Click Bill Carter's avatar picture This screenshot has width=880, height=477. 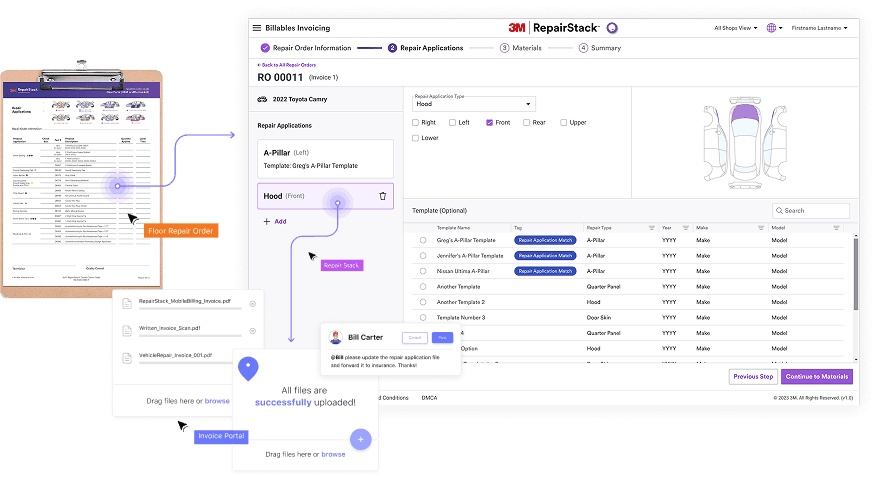(x=336, y=337)
